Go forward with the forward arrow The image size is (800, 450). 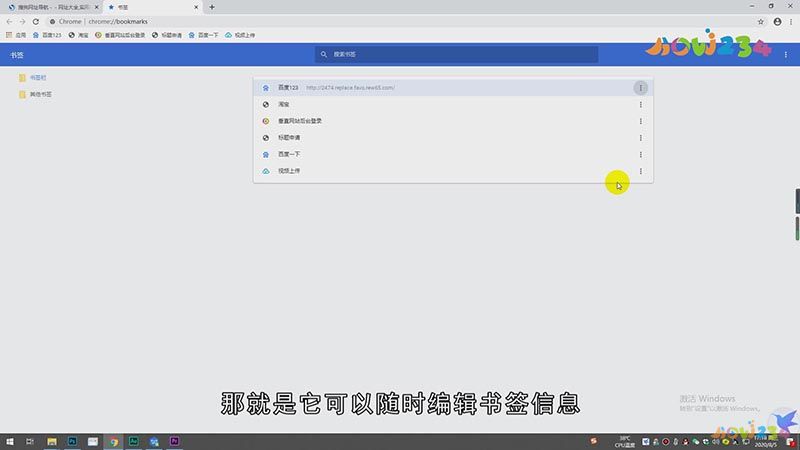point(22,22)
